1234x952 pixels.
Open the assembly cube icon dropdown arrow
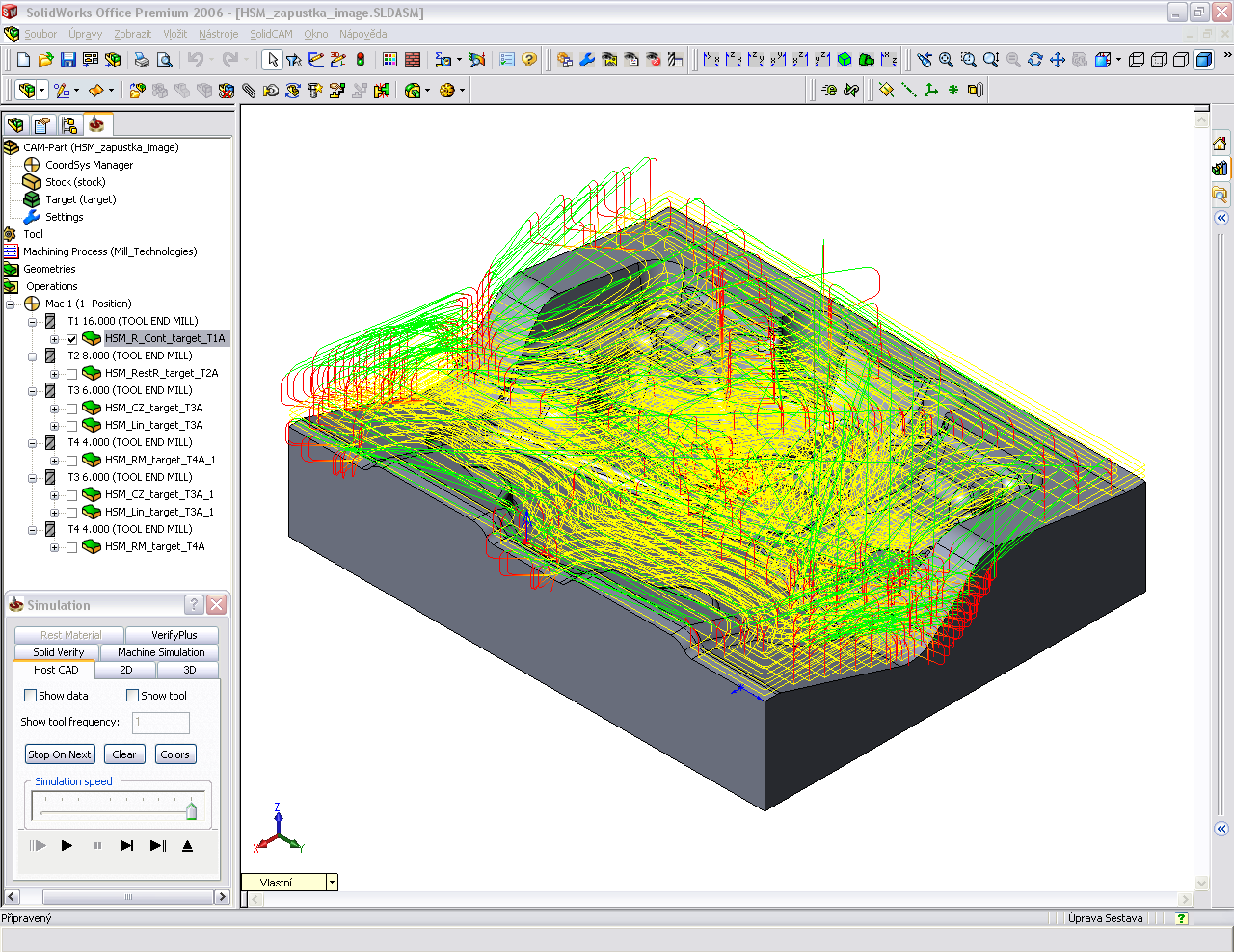tap(42, 90)
